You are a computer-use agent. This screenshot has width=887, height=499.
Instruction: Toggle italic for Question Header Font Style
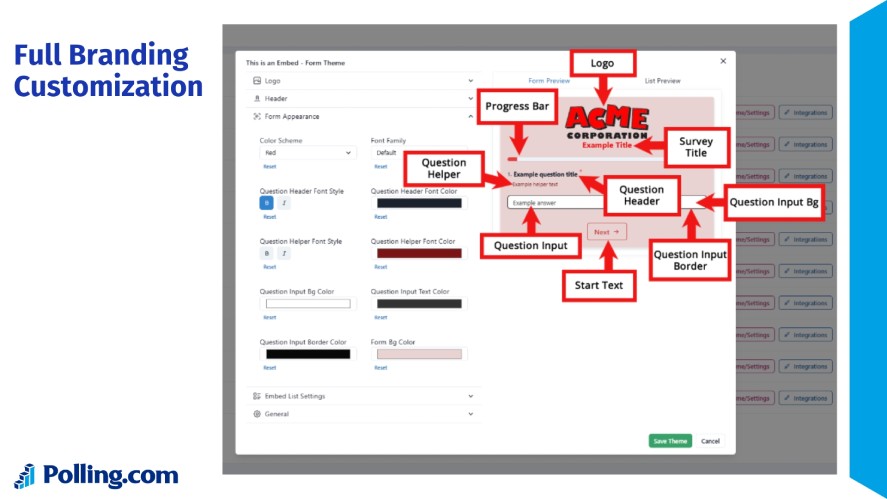(x=284, y=203)
